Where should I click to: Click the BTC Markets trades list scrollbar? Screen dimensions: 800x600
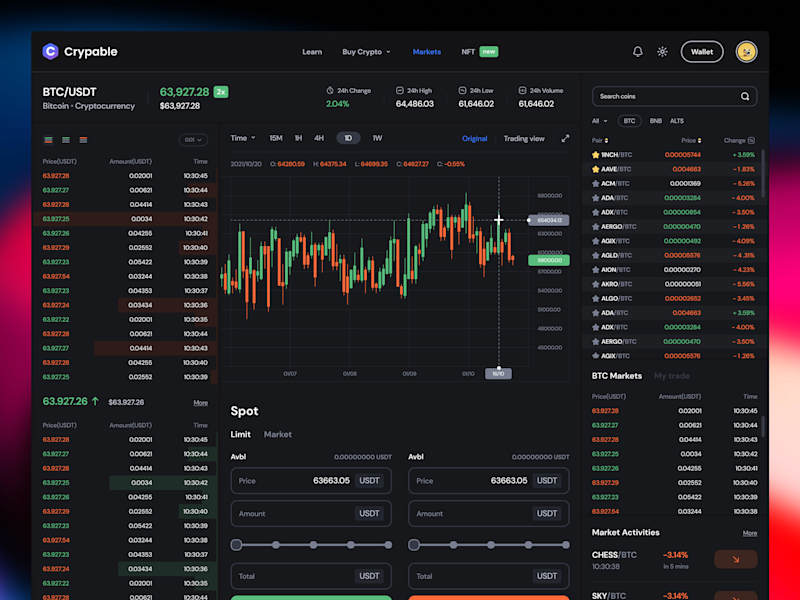[763, 427]
